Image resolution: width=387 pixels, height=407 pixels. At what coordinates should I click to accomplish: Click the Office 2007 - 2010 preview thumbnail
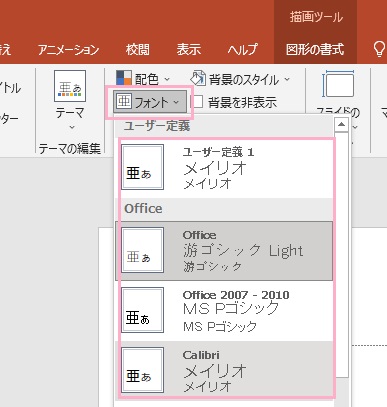[142, 310]
